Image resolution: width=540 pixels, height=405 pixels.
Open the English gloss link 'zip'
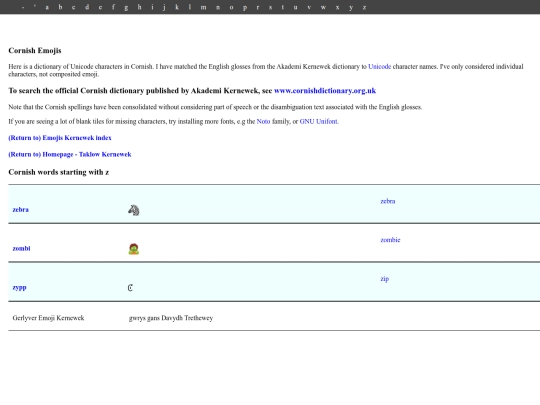coord(385,279)
